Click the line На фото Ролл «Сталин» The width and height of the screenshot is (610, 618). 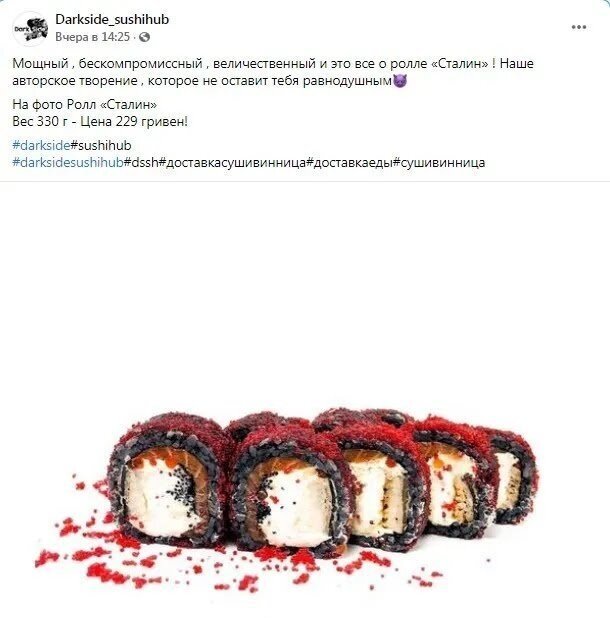(84, 104)
